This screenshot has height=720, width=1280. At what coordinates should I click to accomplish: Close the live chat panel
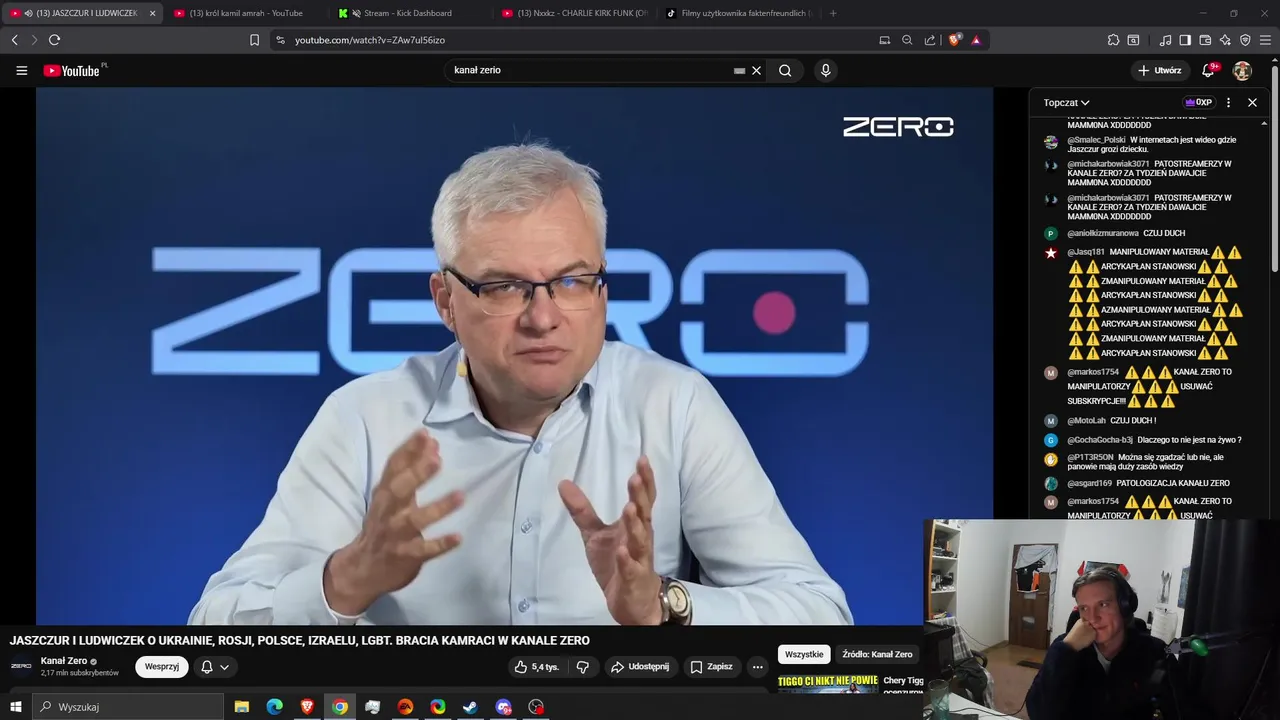tap(1252, 102)
